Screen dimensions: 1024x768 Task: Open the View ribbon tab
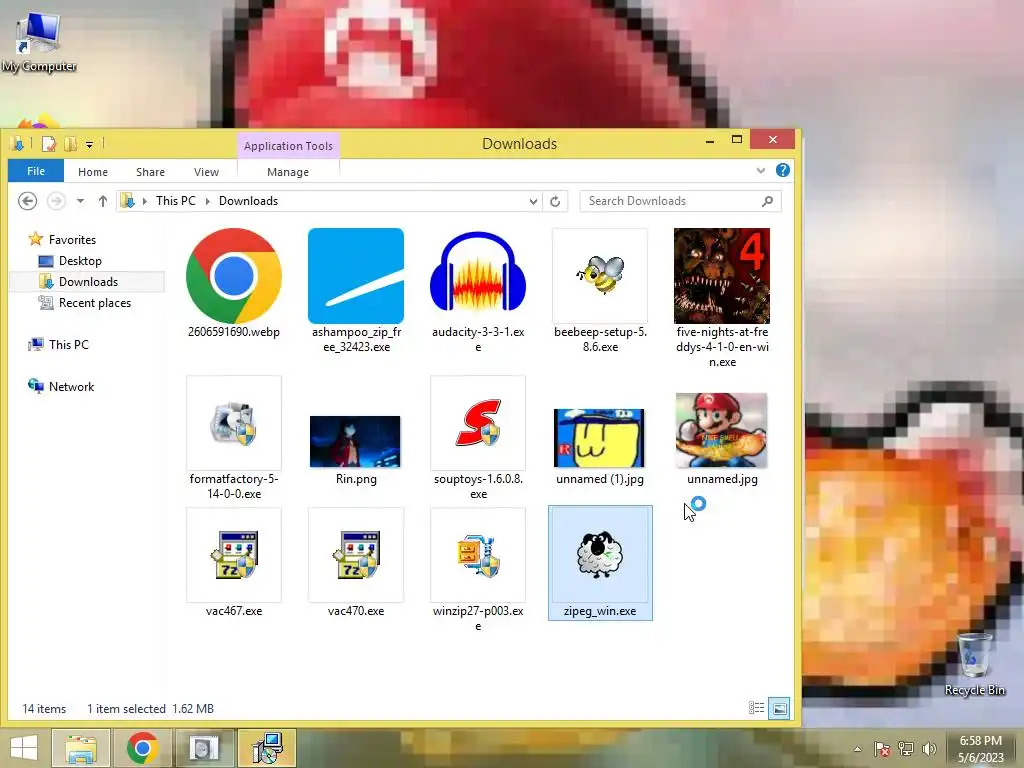click(206, 172)
